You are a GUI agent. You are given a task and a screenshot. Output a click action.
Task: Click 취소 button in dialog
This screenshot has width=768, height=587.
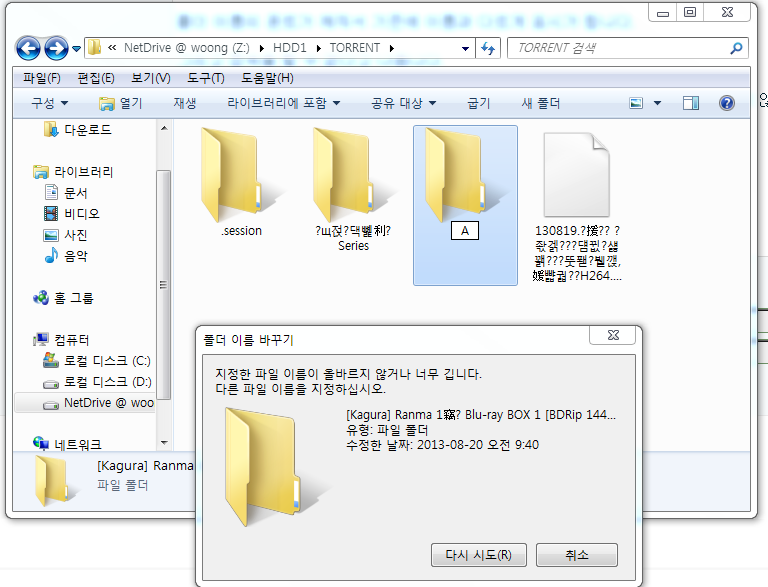coord(576,555)
